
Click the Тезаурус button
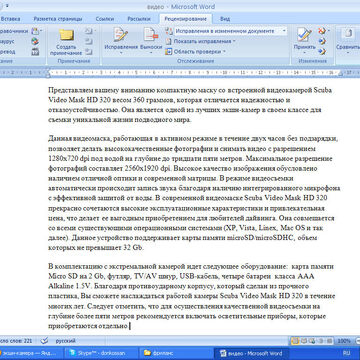pos(7,41)
